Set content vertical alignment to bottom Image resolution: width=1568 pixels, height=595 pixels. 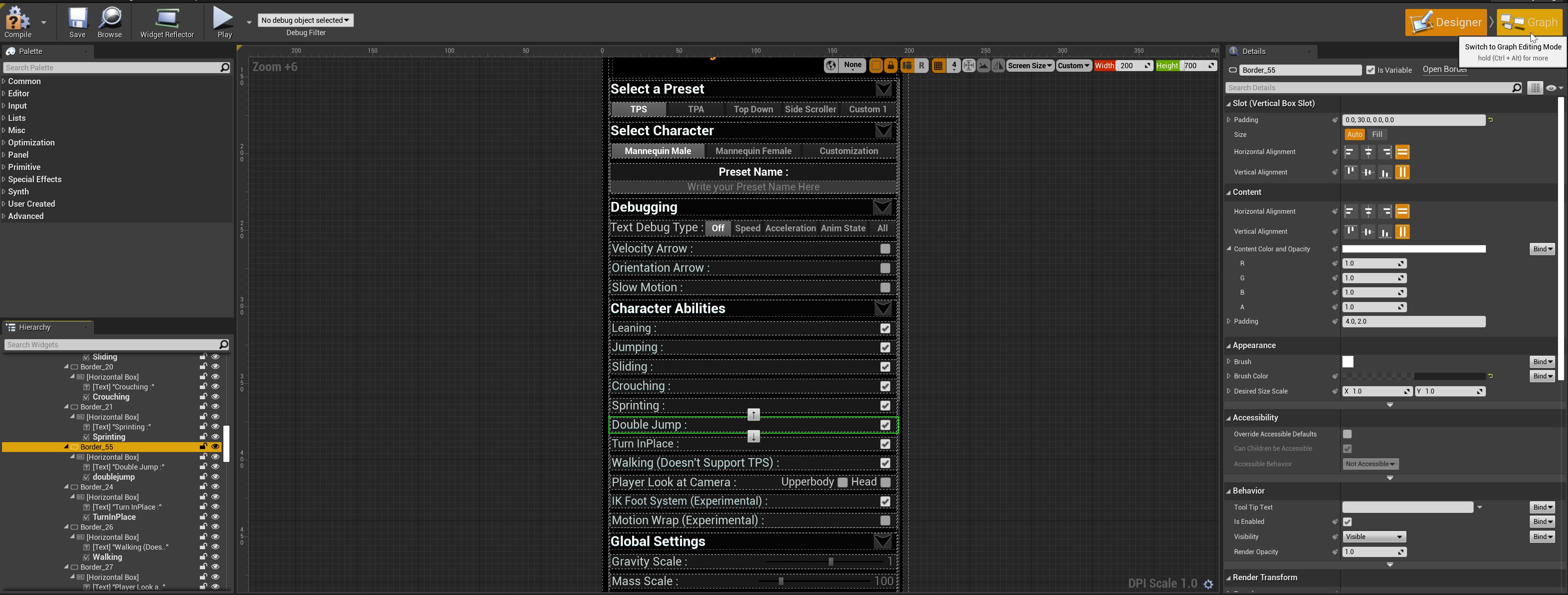pyautogui.click(x=1385, y=232)
